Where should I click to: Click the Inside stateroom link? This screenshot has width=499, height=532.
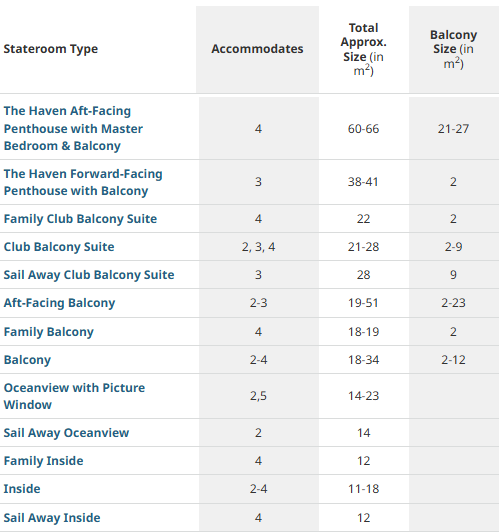pyautogui.click(x=22, y=489)
